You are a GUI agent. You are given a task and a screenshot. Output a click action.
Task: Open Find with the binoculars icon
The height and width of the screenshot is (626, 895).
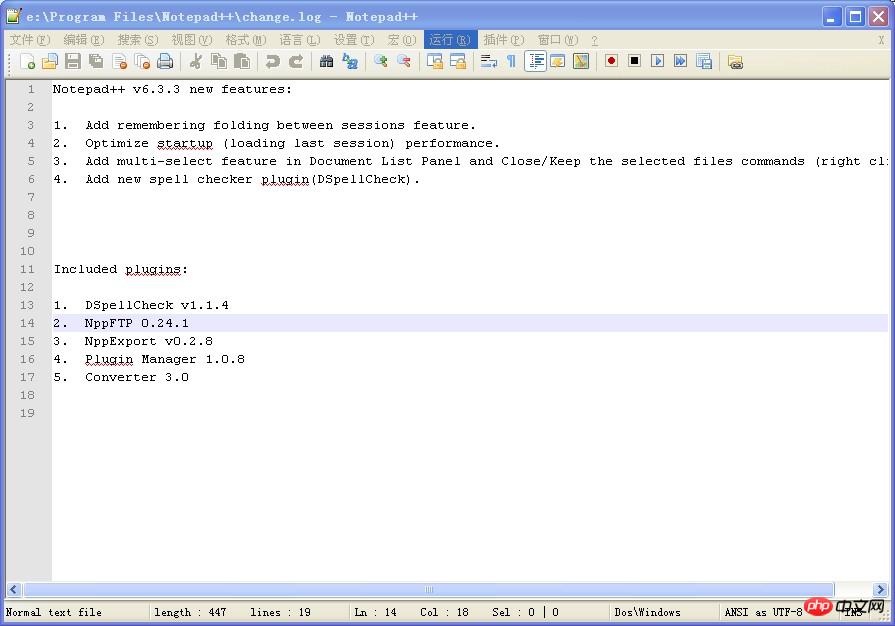pos(326,62)
